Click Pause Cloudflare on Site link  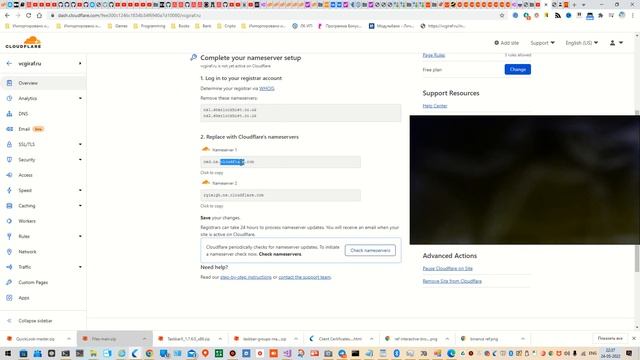447,269
